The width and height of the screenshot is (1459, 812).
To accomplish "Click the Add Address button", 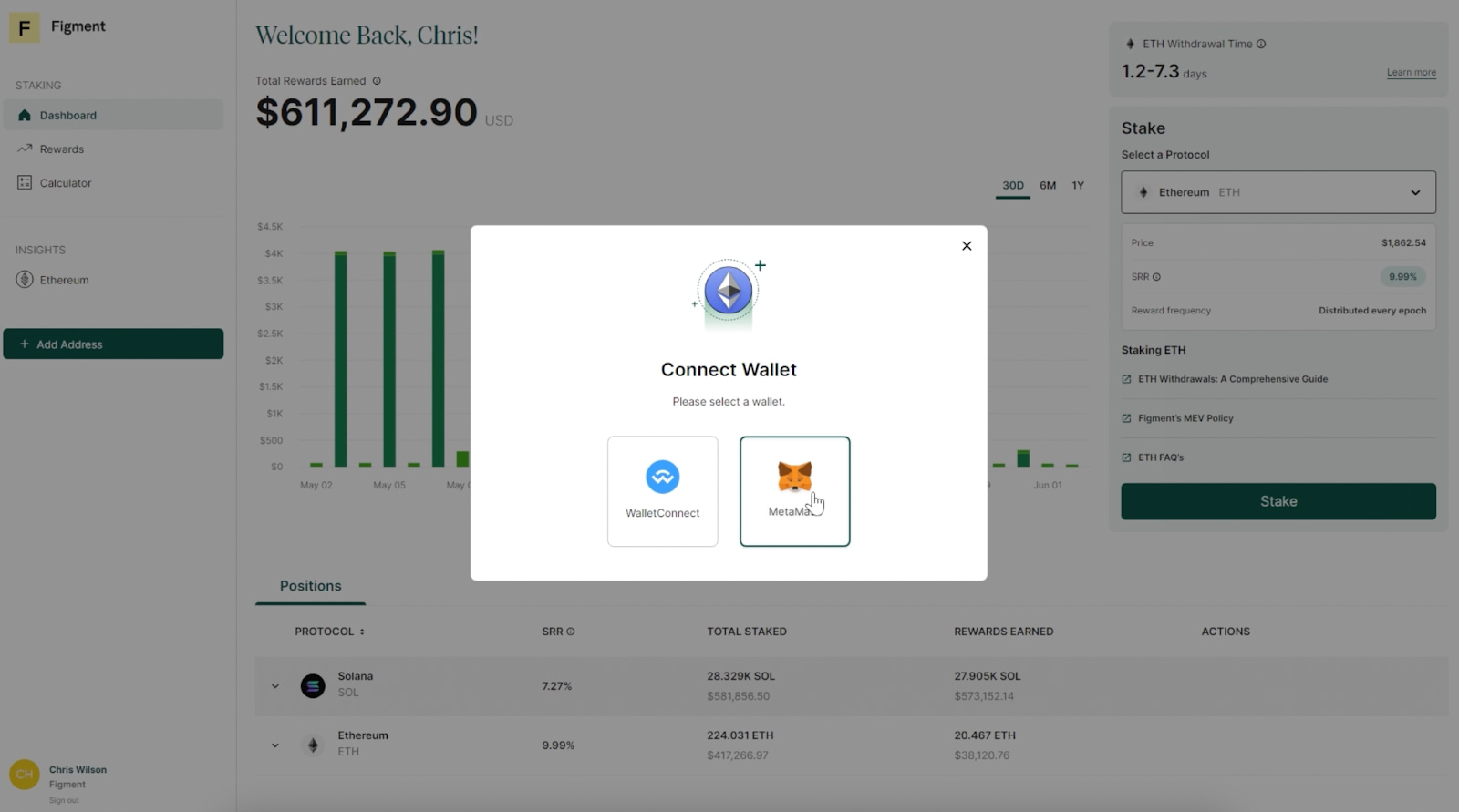I will [x=113, y=344].
